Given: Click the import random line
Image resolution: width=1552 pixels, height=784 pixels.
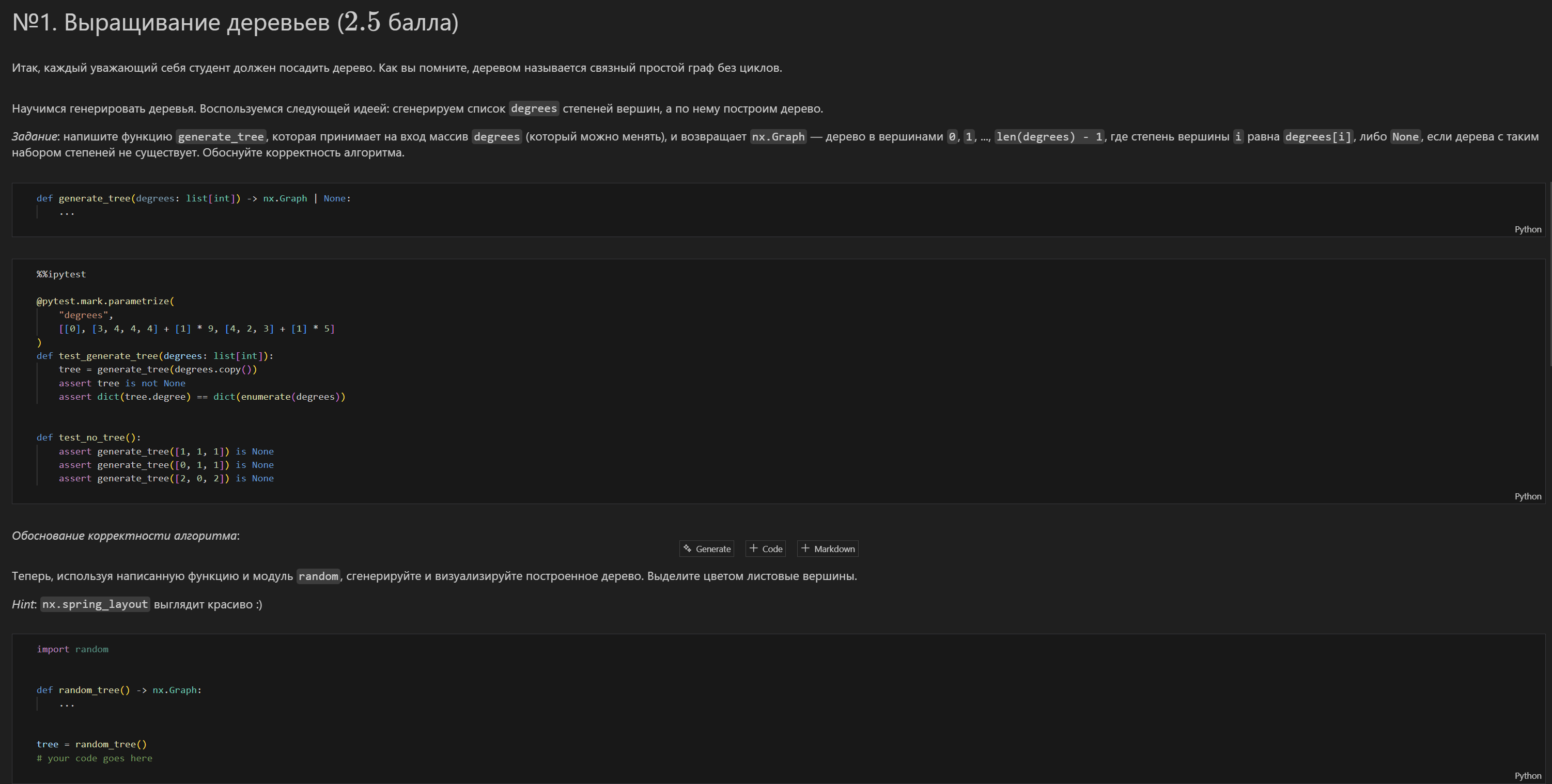Looking at the screenshot, I should tap(72, 649).
